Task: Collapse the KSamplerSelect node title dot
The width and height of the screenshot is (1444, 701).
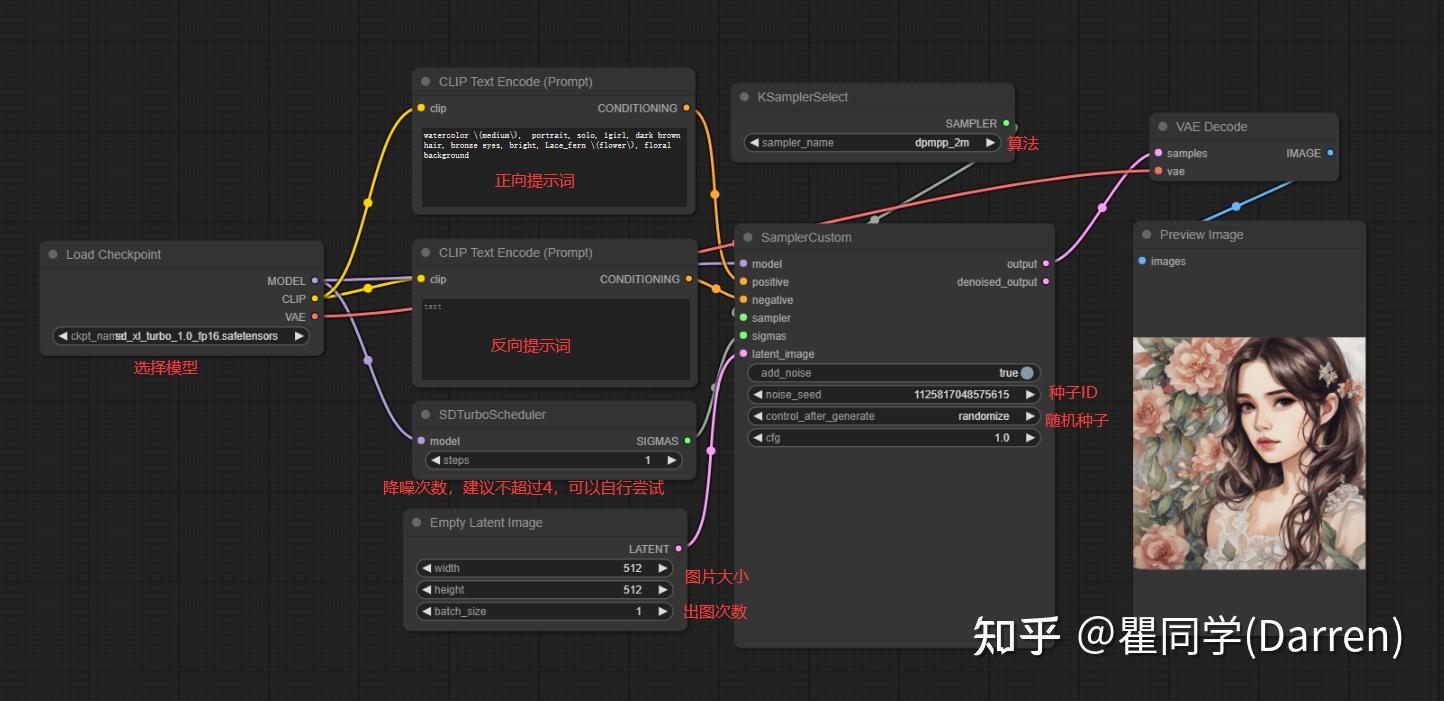Action: pos(745,97)
